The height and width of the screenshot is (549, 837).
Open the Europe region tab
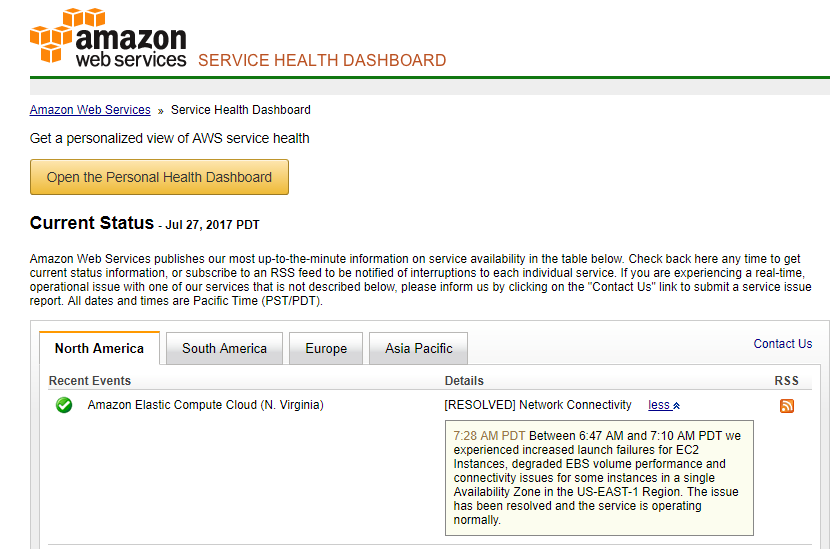pos(326,348)
